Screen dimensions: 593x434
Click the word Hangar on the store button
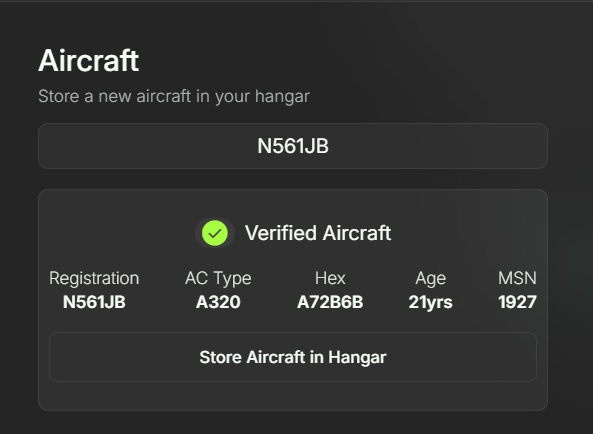click(357, 358)
